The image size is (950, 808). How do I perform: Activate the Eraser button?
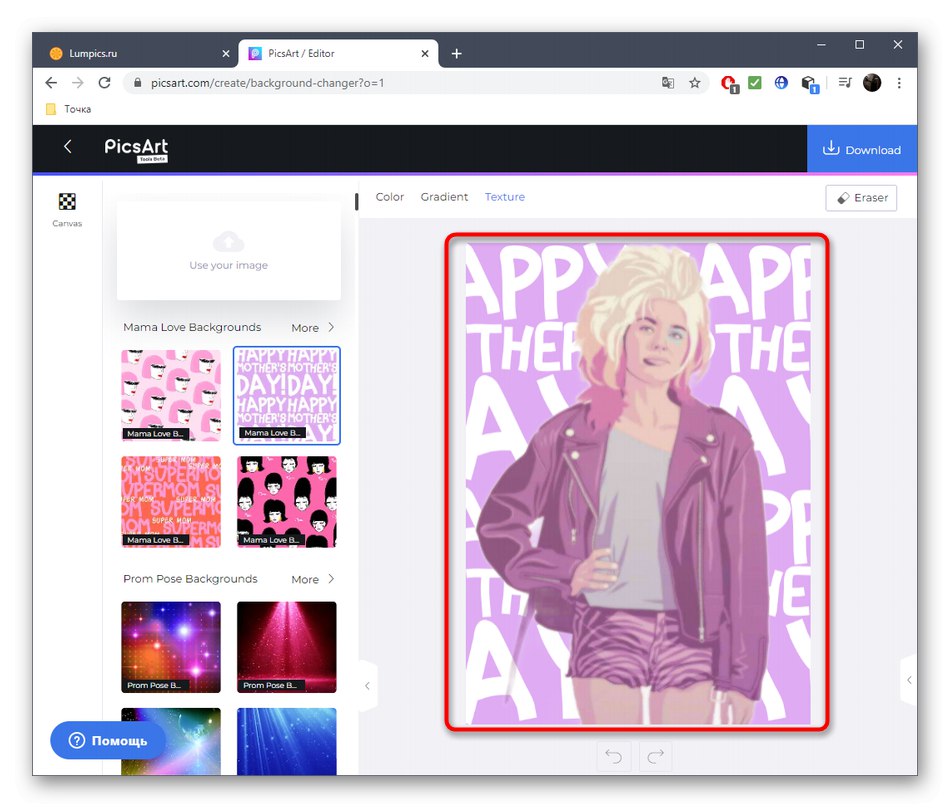(x=861, y=198)
